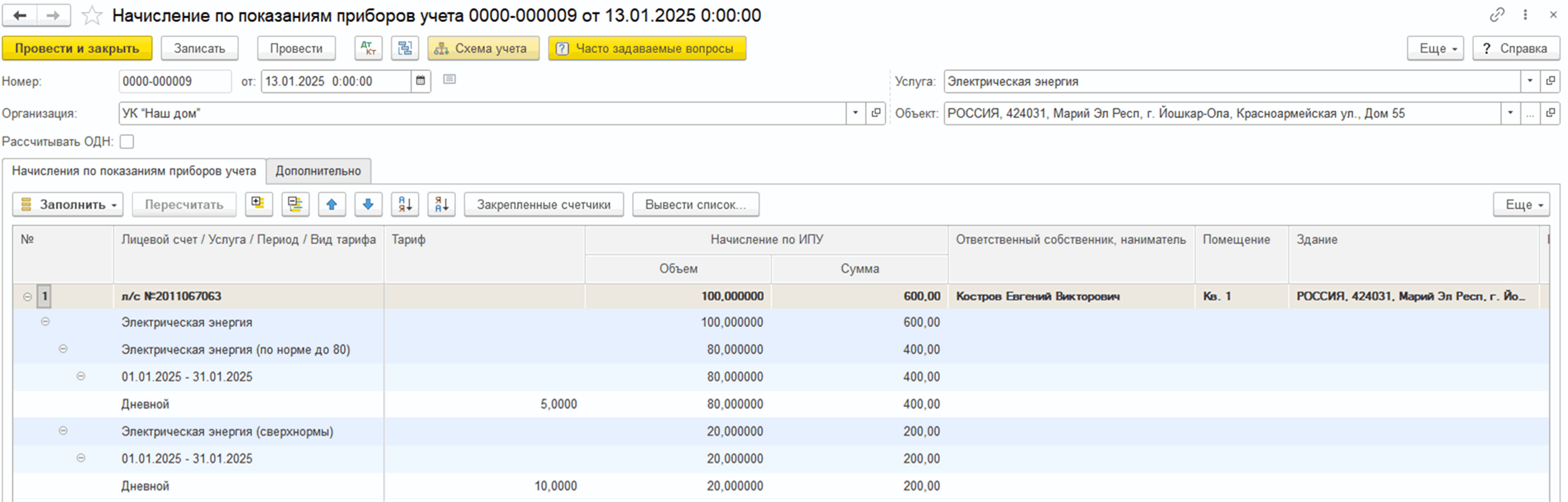The image size is (1568, 502).
Task: Focus the Организация field УК "Наш дом"
Action: [482, 113]
